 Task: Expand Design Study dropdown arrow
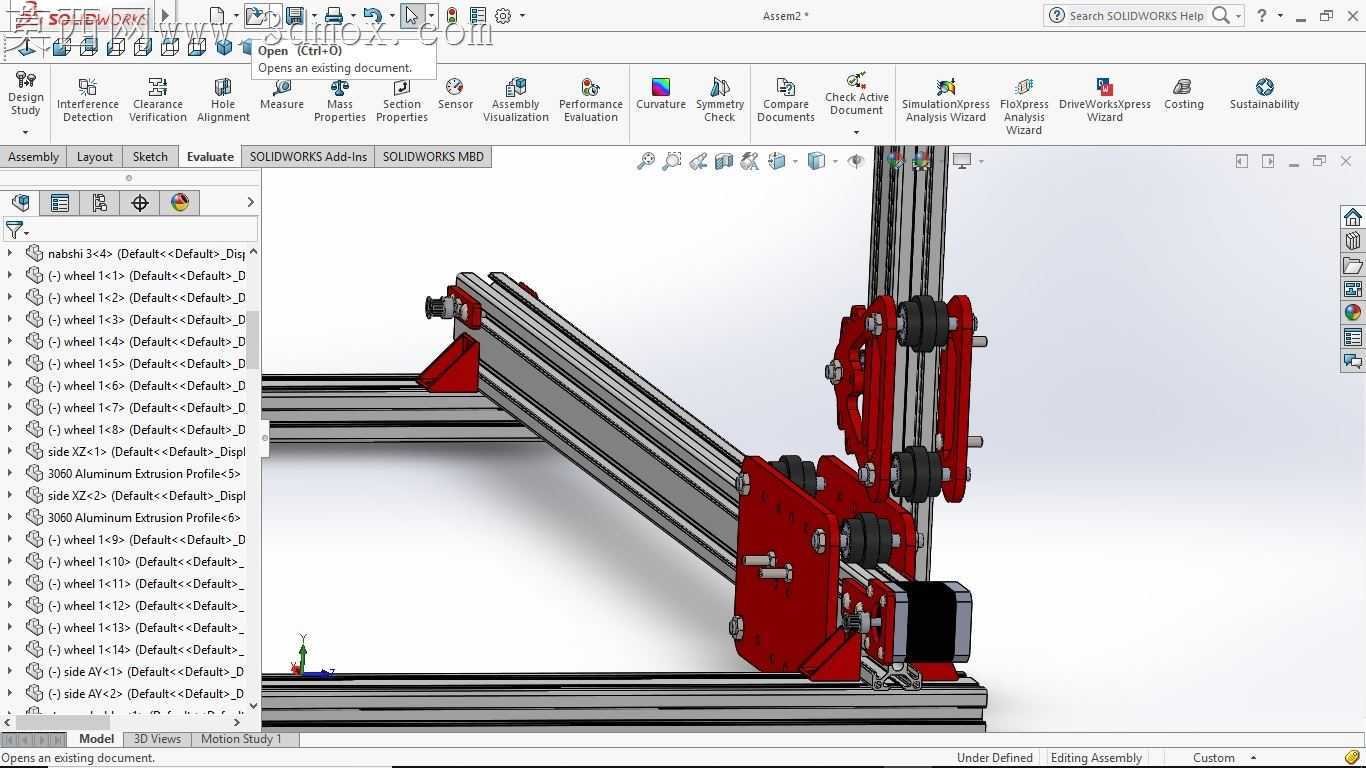(x=25, y=132)
